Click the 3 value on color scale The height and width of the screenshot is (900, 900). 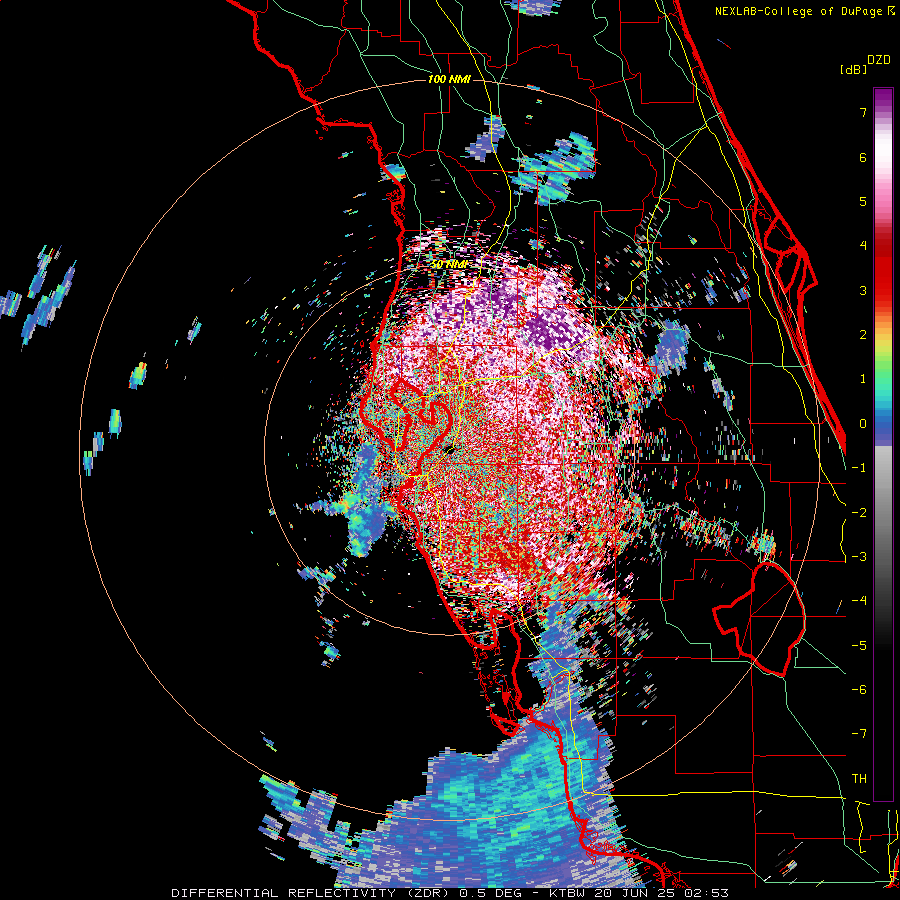pyautogui.click(x=863, y=290)
